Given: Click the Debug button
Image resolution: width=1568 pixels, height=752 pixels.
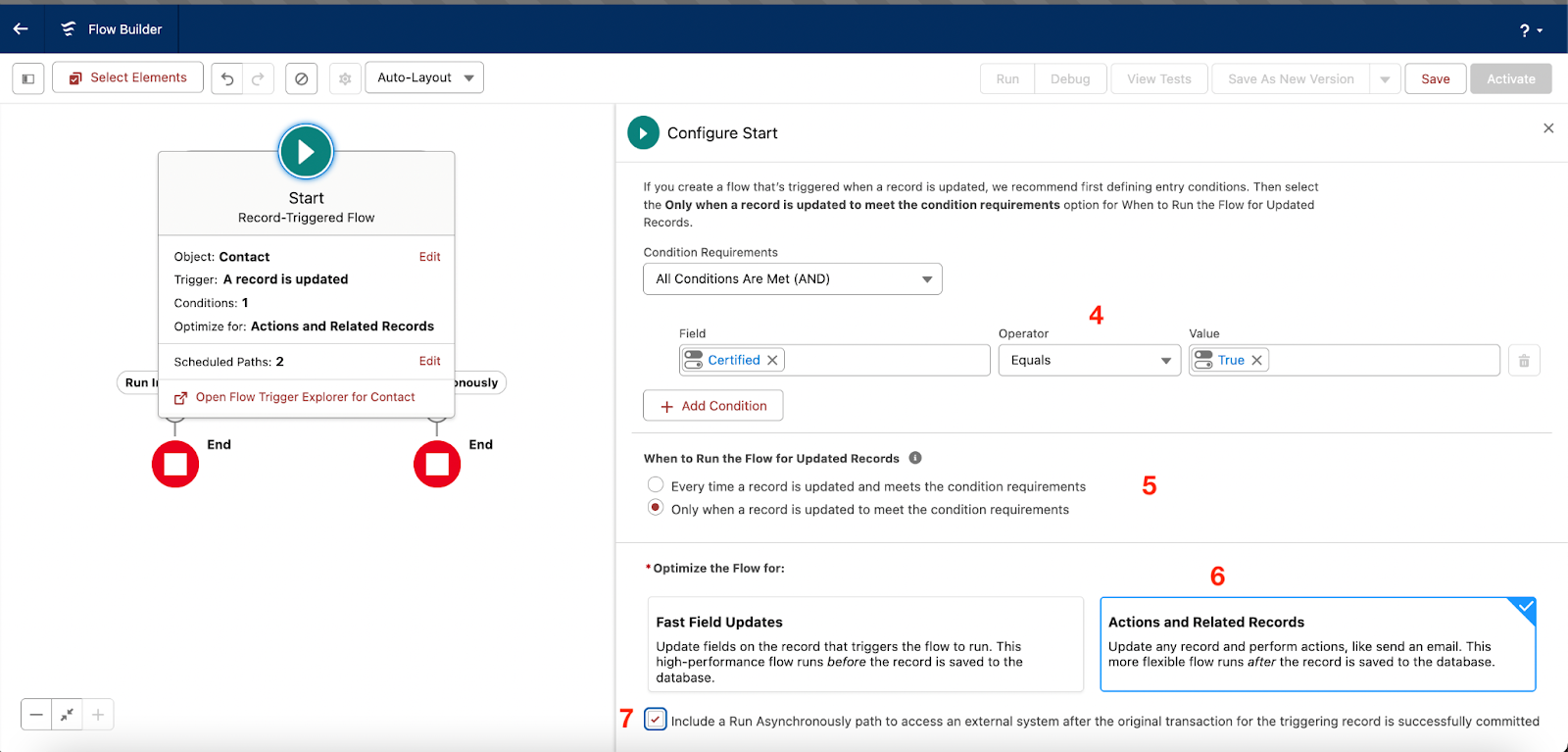Looking at the screenshot, I should pyautogui.click(x=1070, y=78).
